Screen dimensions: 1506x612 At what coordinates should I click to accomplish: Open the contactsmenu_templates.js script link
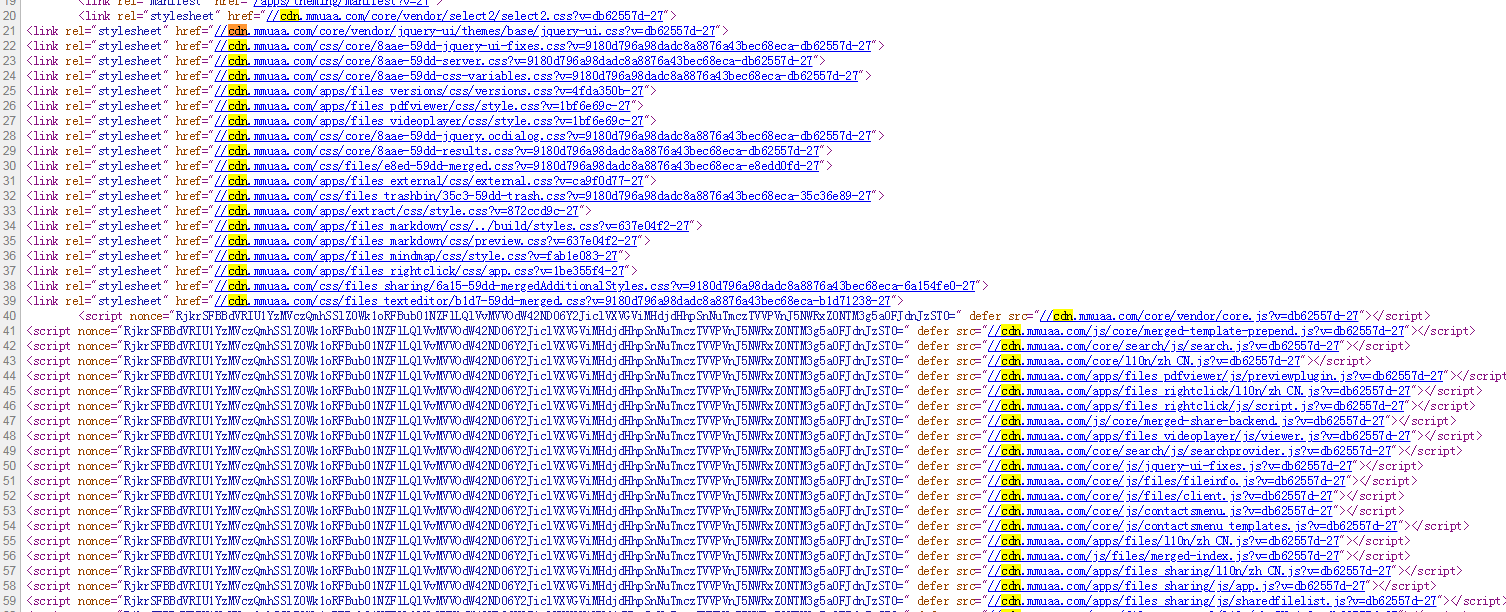1192,526
